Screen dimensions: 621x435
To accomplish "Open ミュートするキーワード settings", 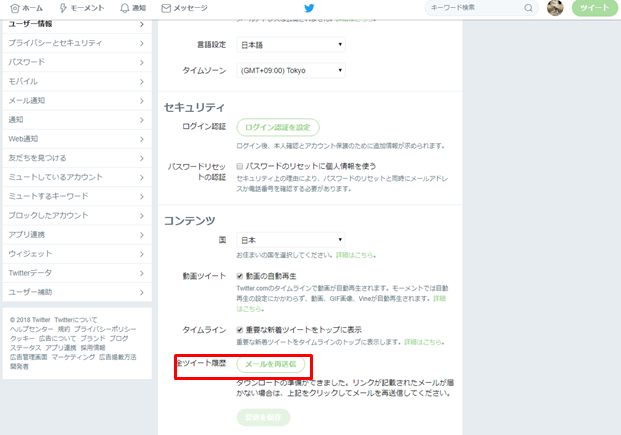I will tap(77, 196).
